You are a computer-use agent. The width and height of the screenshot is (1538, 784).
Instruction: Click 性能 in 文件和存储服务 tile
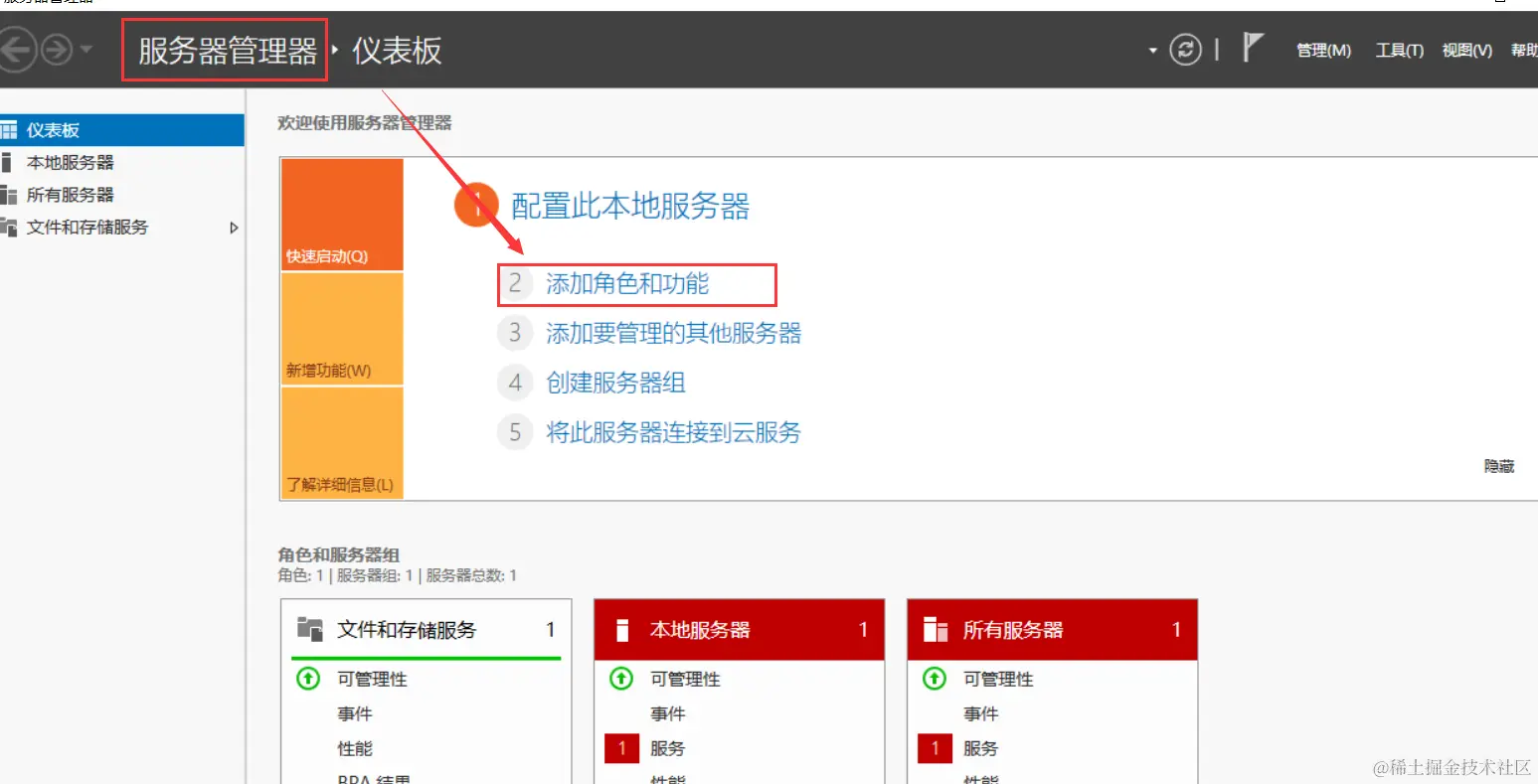coord(355,748)
